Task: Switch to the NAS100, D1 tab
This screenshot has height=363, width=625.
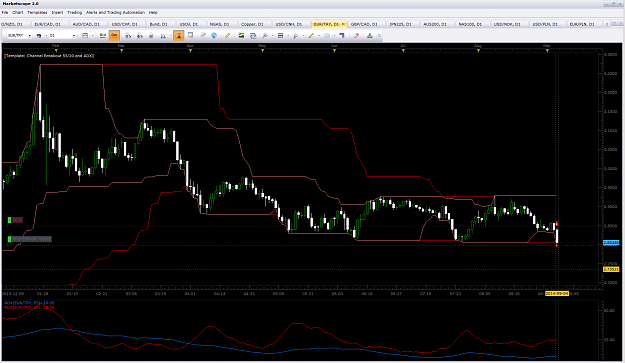Action: [470, 24]
